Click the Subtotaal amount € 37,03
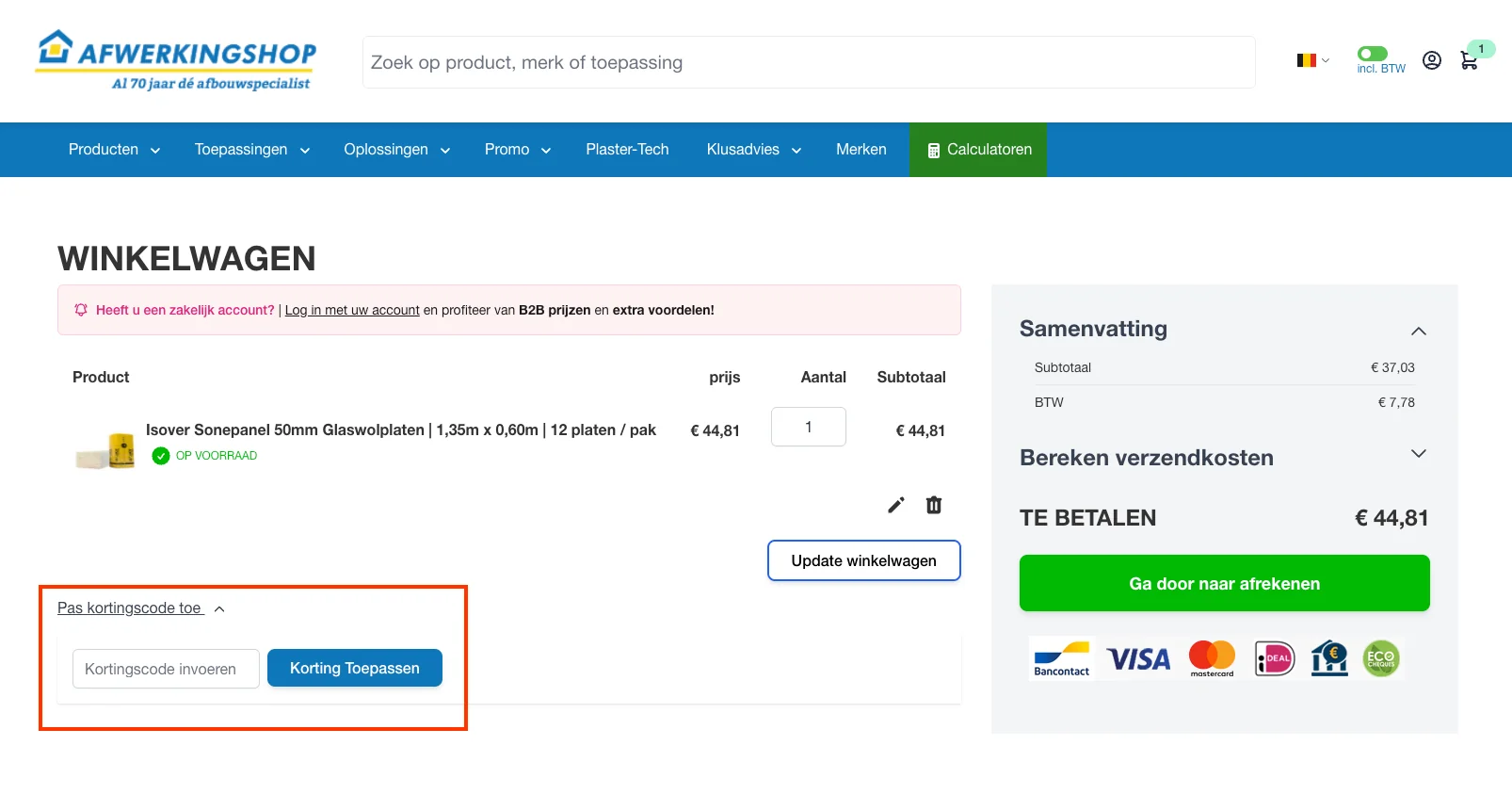 coord(1392,367)
